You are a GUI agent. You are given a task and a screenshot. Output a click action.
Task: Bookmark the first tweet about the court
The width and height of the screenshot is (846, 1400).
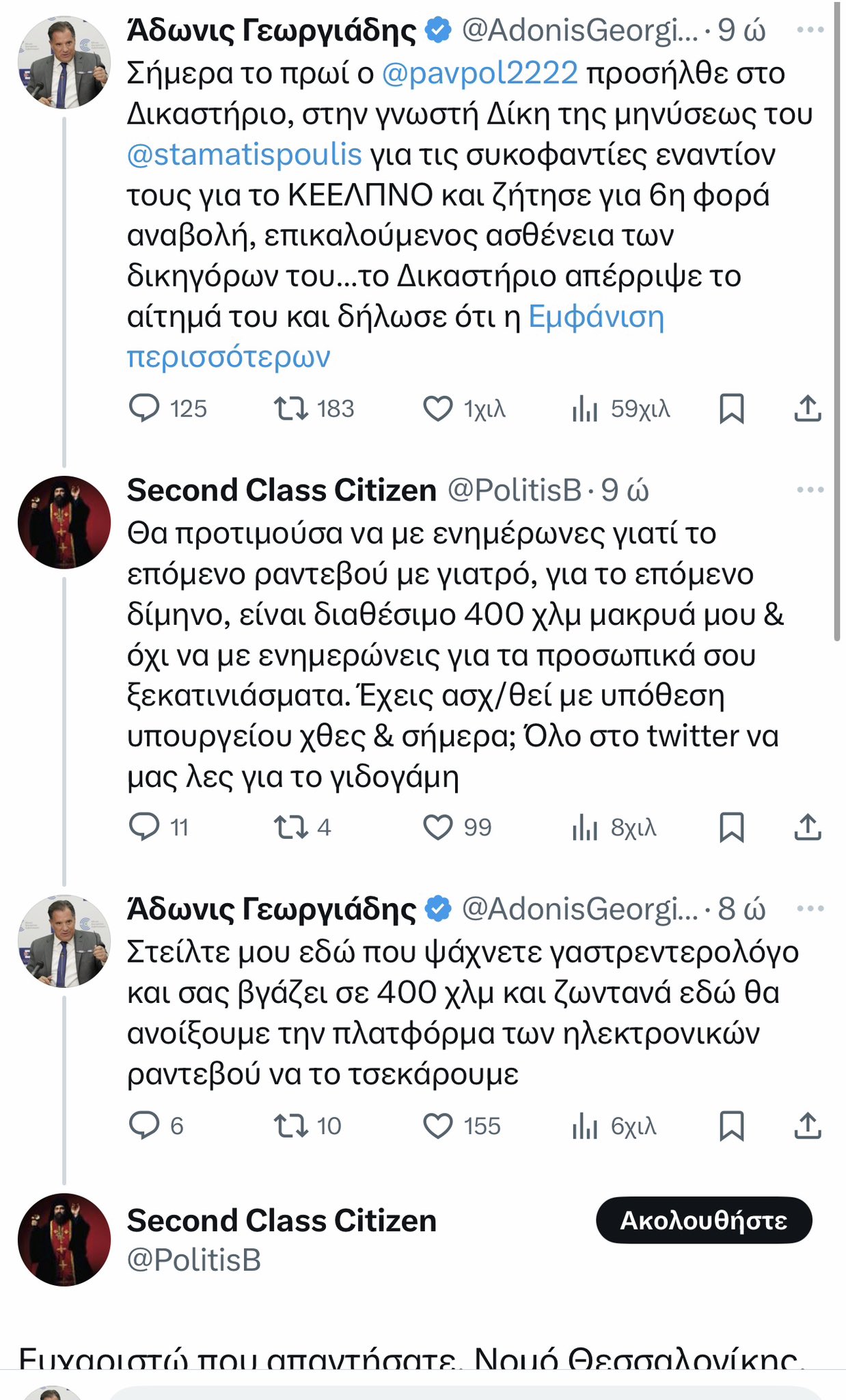(731, 408)
